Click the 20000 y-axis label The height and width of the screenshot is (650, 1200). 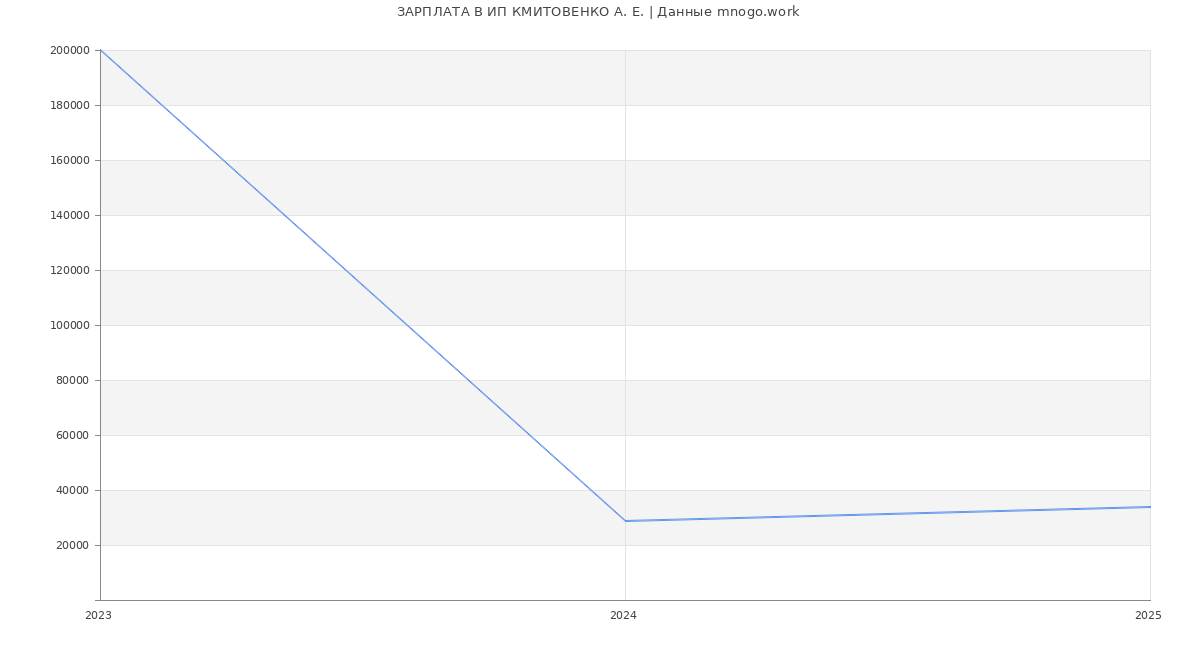(x=72, y=545)
